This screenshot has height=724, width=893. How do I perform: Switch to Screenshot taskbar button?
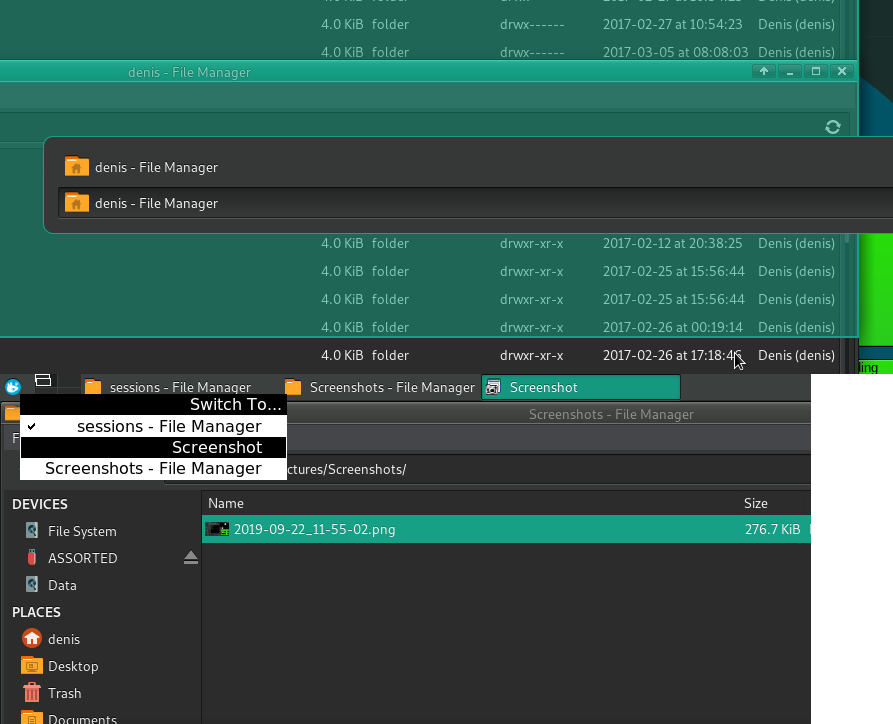coord(580,387)
